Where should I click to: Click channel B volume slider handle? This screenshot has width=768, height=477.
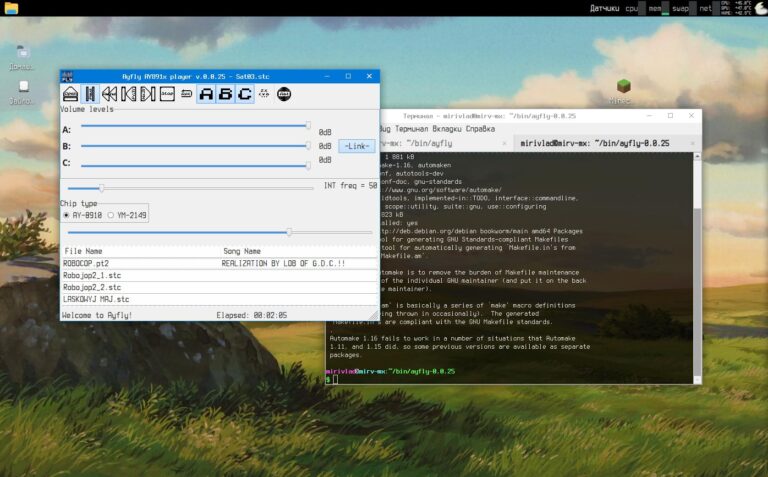click(x=308, y=146)
